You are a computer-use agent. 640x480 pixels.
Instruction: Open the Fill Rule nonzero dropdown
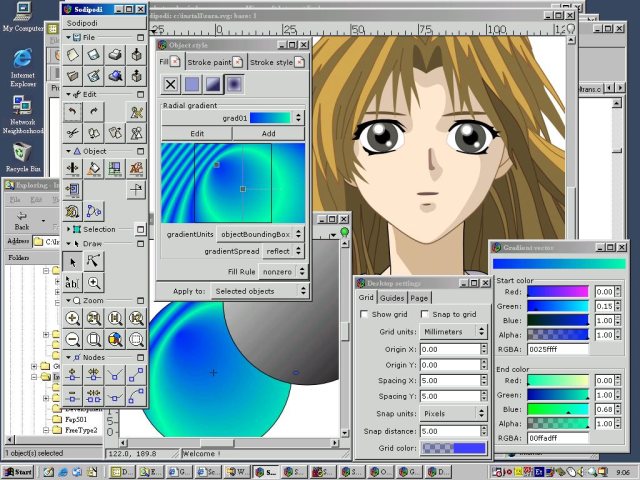284,271
